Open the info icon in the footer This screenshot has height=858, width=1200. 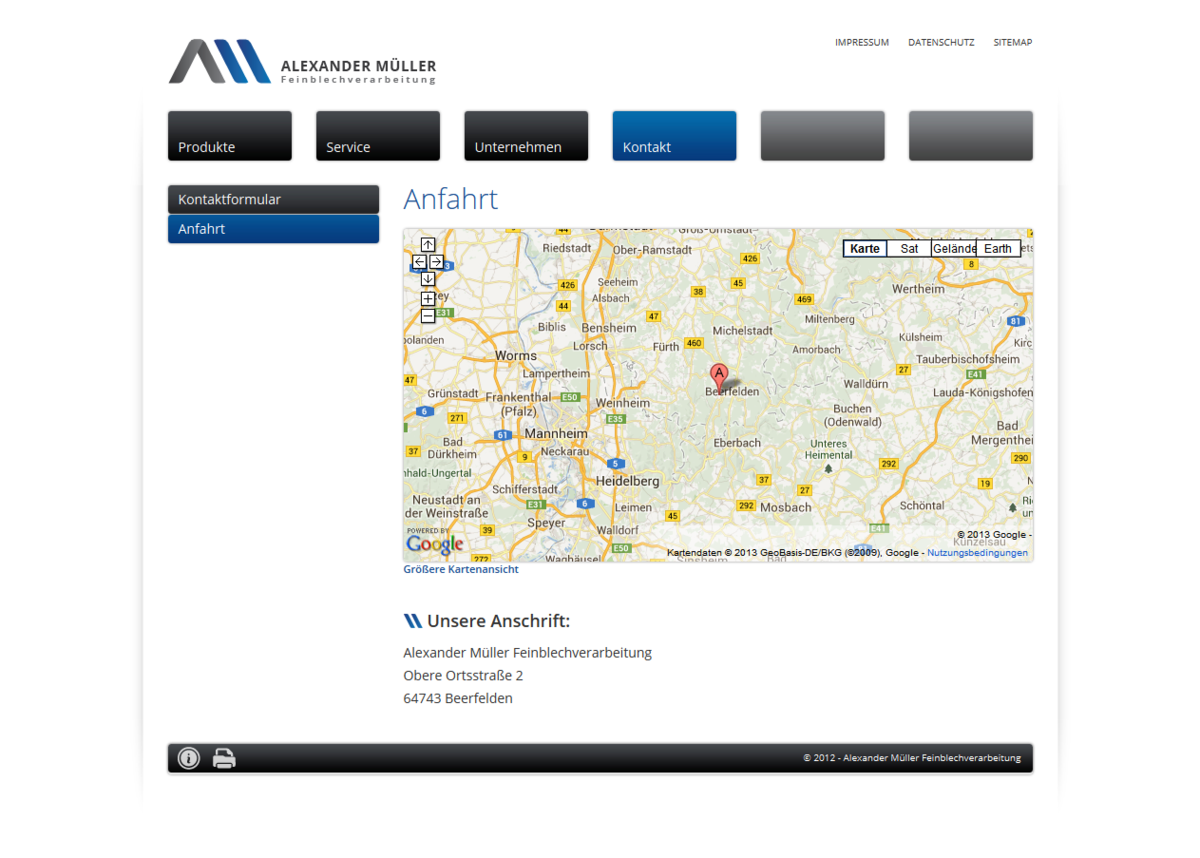[189, 758]
